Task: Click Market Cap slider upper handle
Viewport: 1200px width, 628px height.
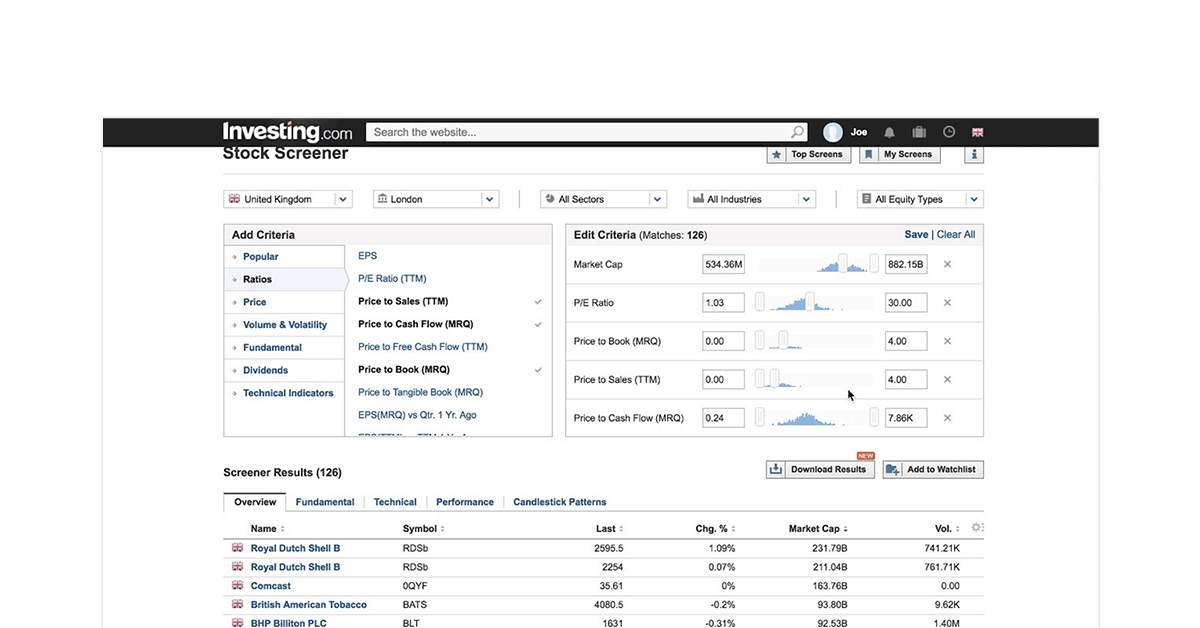Action: pos(874,264)
